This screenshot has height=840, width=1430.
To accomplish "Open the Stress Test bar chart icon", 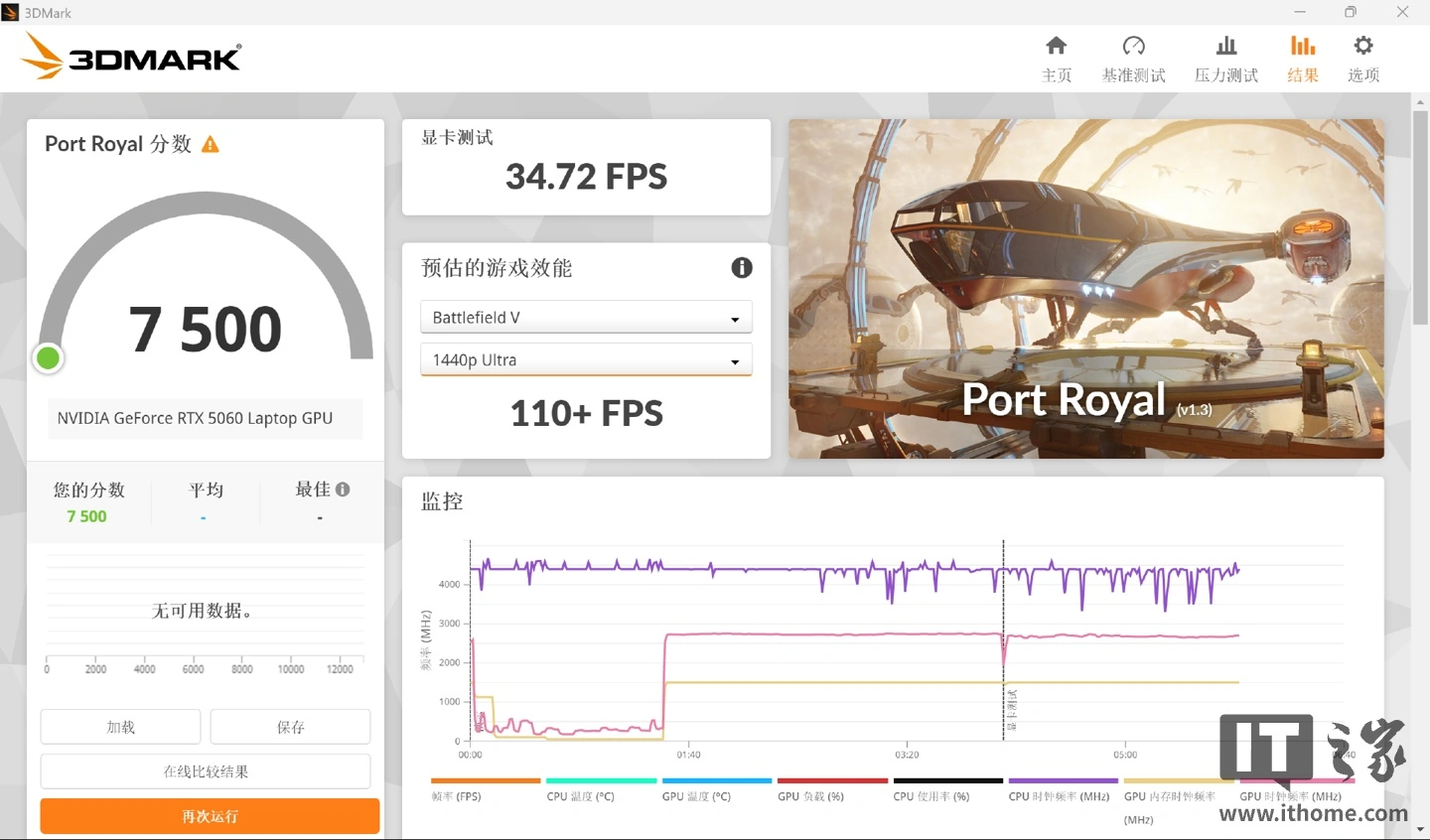I will 1226,46.
